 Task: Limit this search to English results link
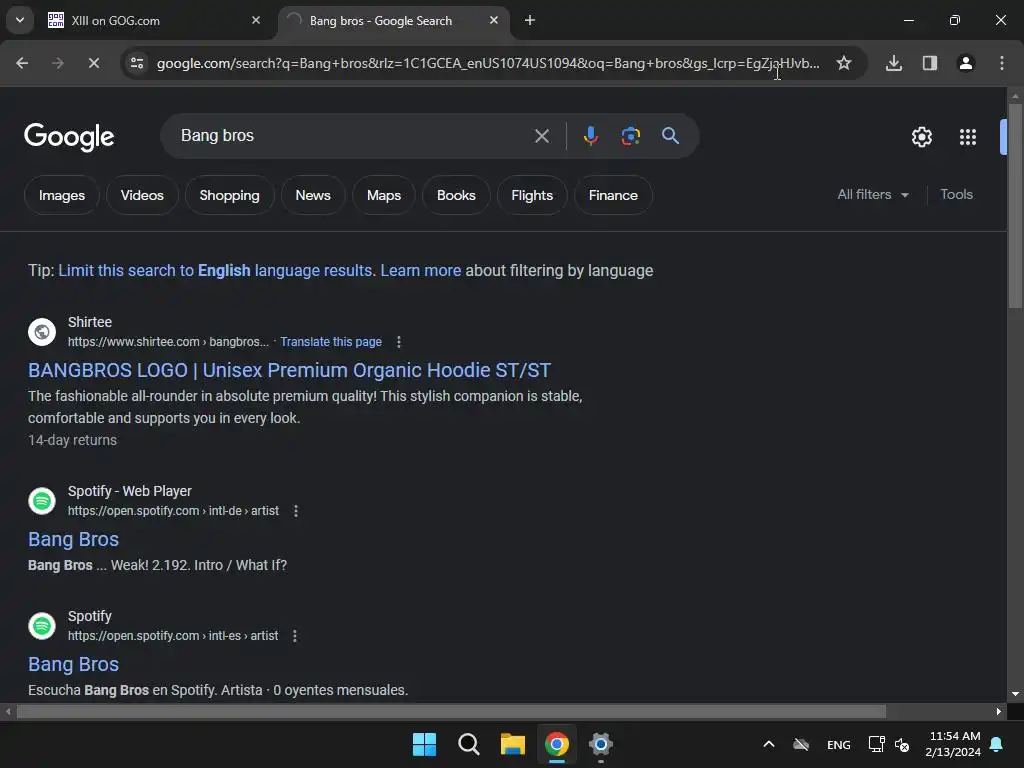216,270
